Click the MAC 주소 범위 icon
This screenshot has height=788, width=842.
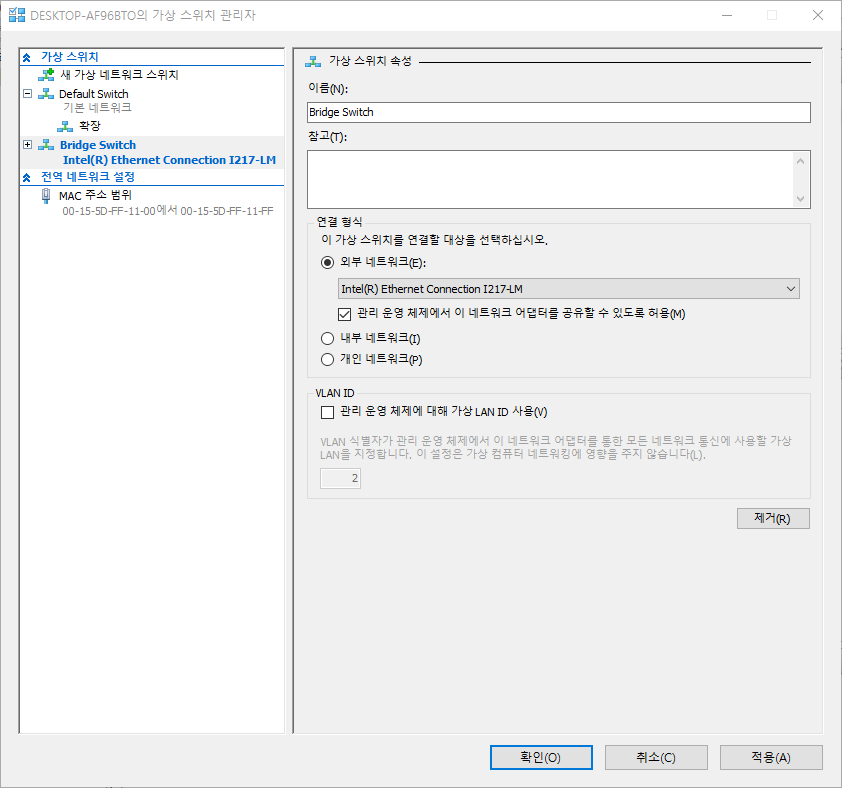click(x=46, y=196)
